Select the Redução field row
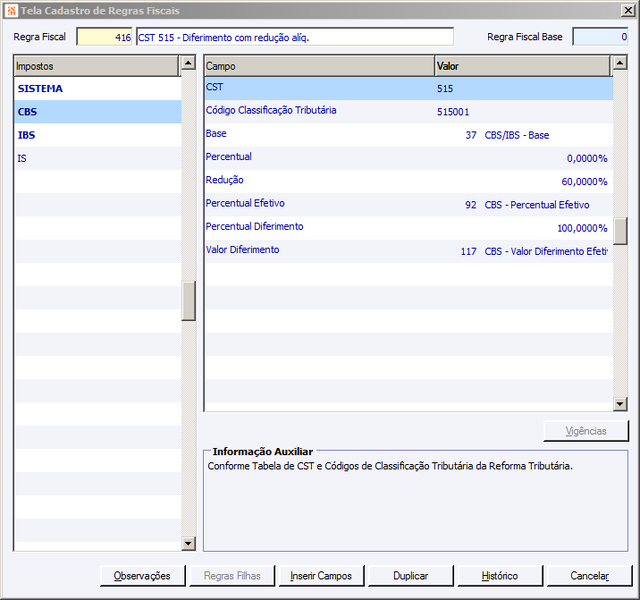This screenshot has width=640, height=600. tap(409, 182)
